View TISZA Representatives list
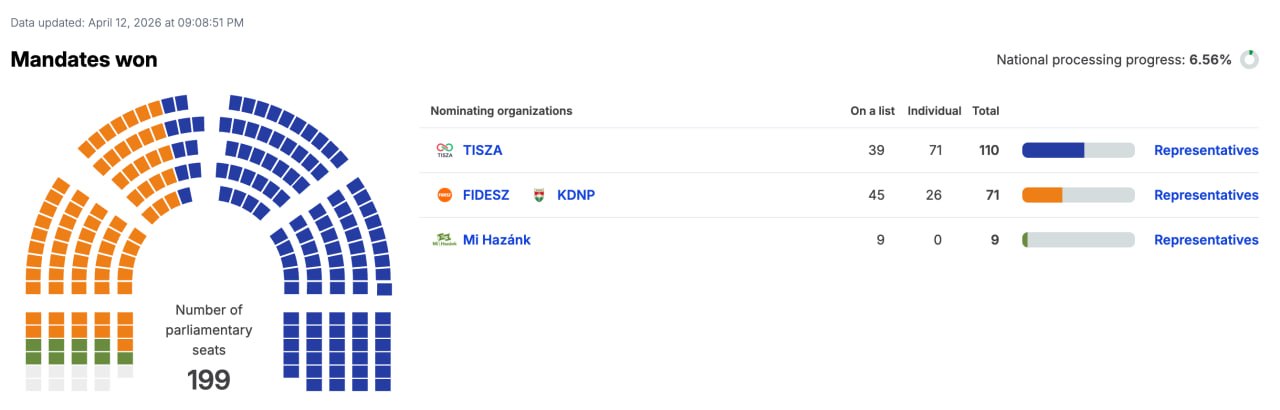The width and height of the screenshot is (1280, 410). 1206,150
